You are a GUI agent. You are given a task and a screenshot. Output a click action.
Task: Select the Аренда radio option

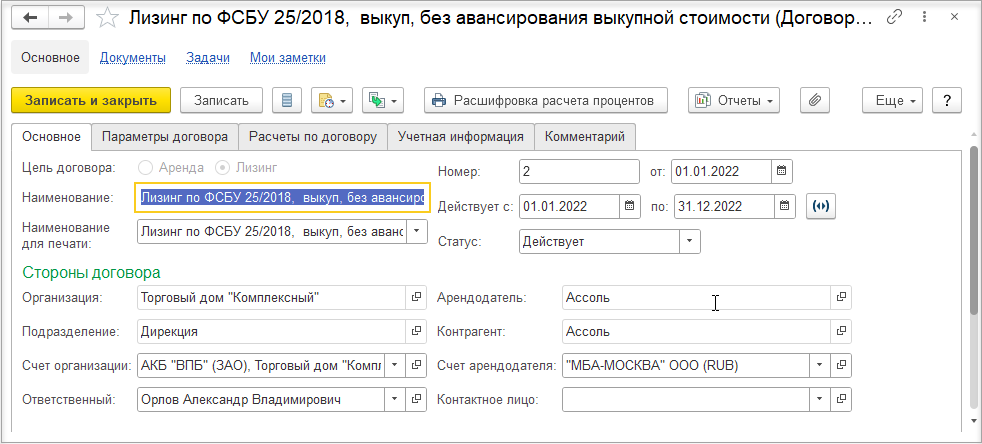pyautogui.click(x=145, y=168)
